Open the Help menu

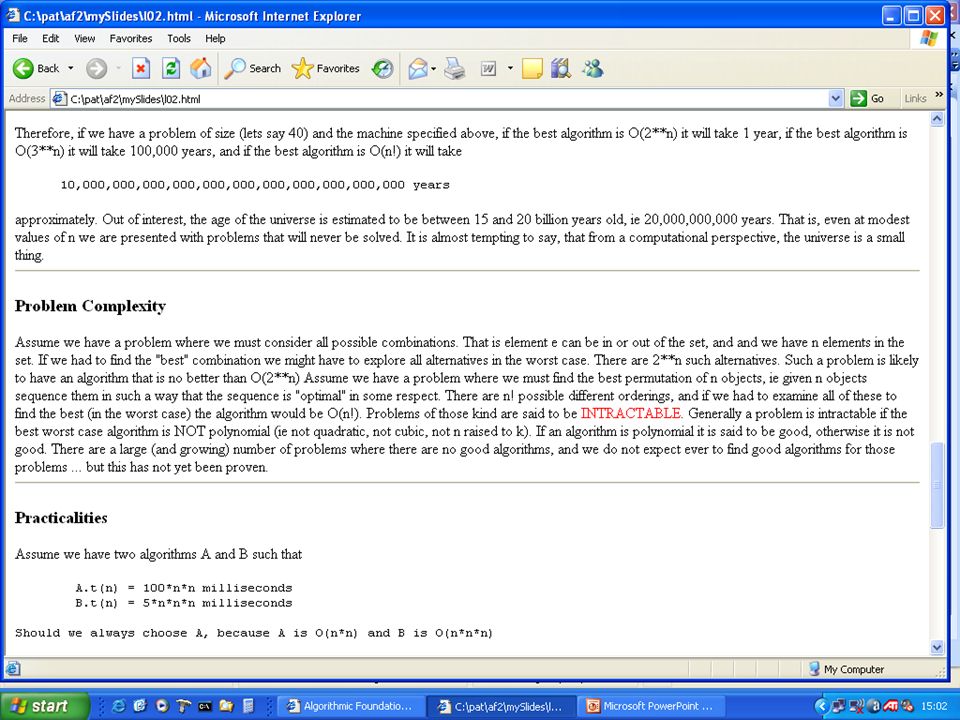click(215, 39)
